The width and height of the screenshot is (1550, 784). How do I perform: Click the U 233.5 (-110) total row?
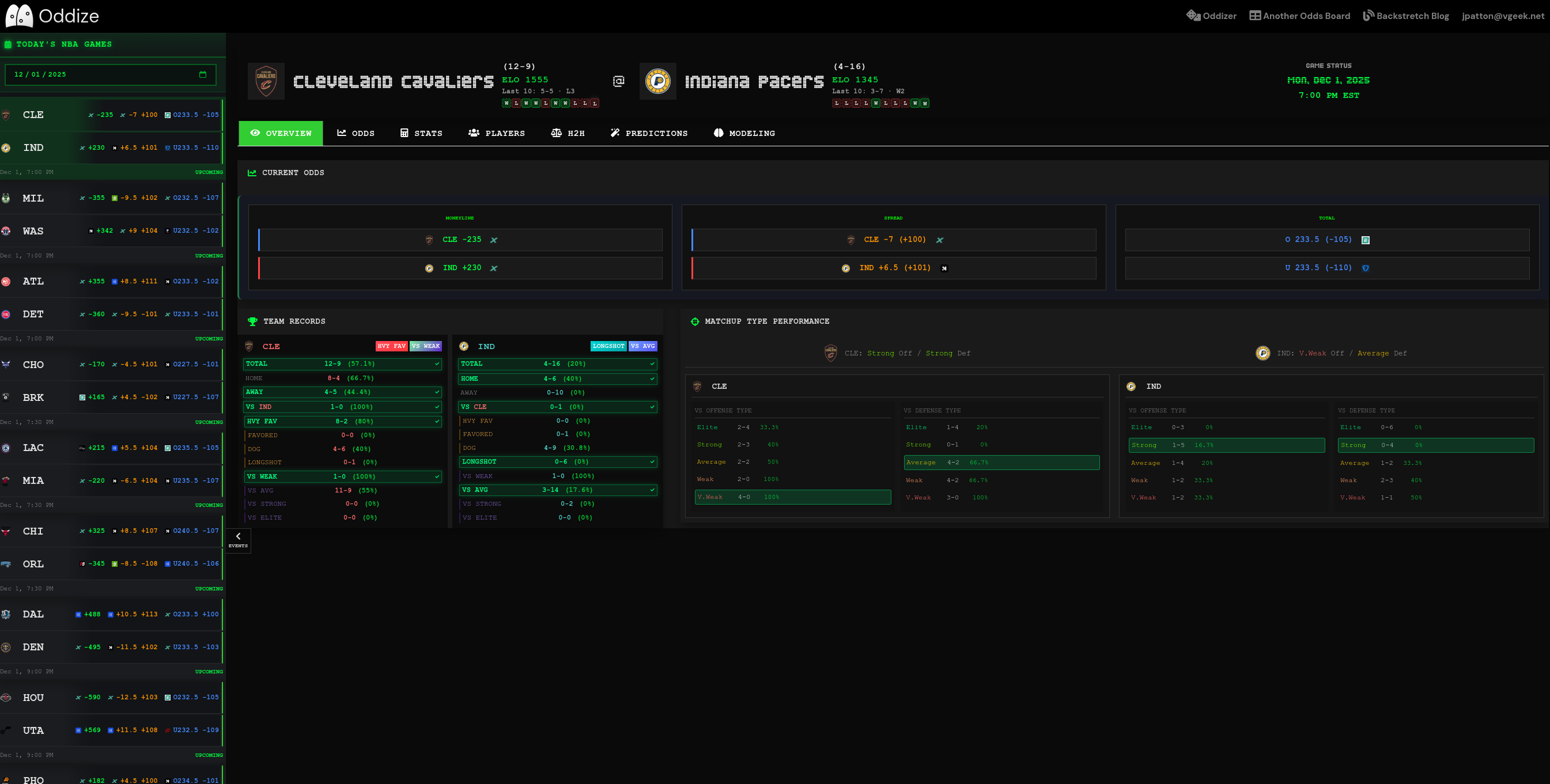tap(1328, 268)
